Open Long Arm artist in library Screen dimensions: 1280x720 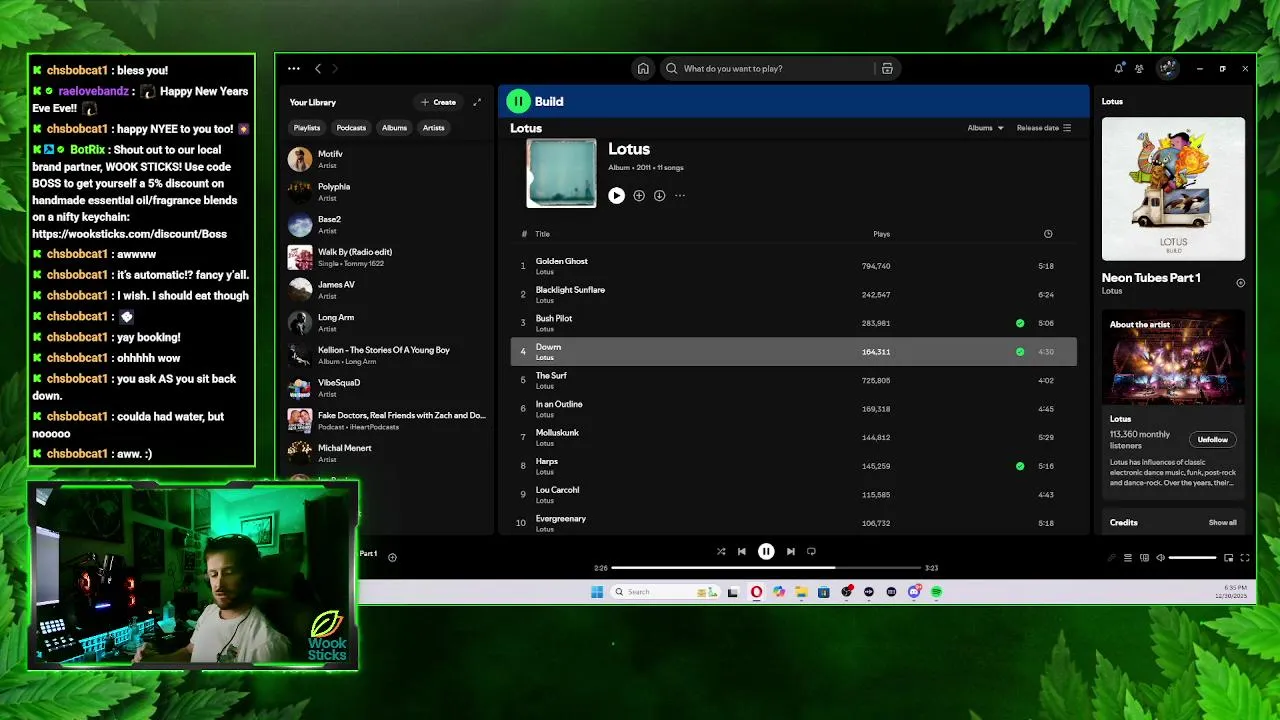click(x=386, y=323)
